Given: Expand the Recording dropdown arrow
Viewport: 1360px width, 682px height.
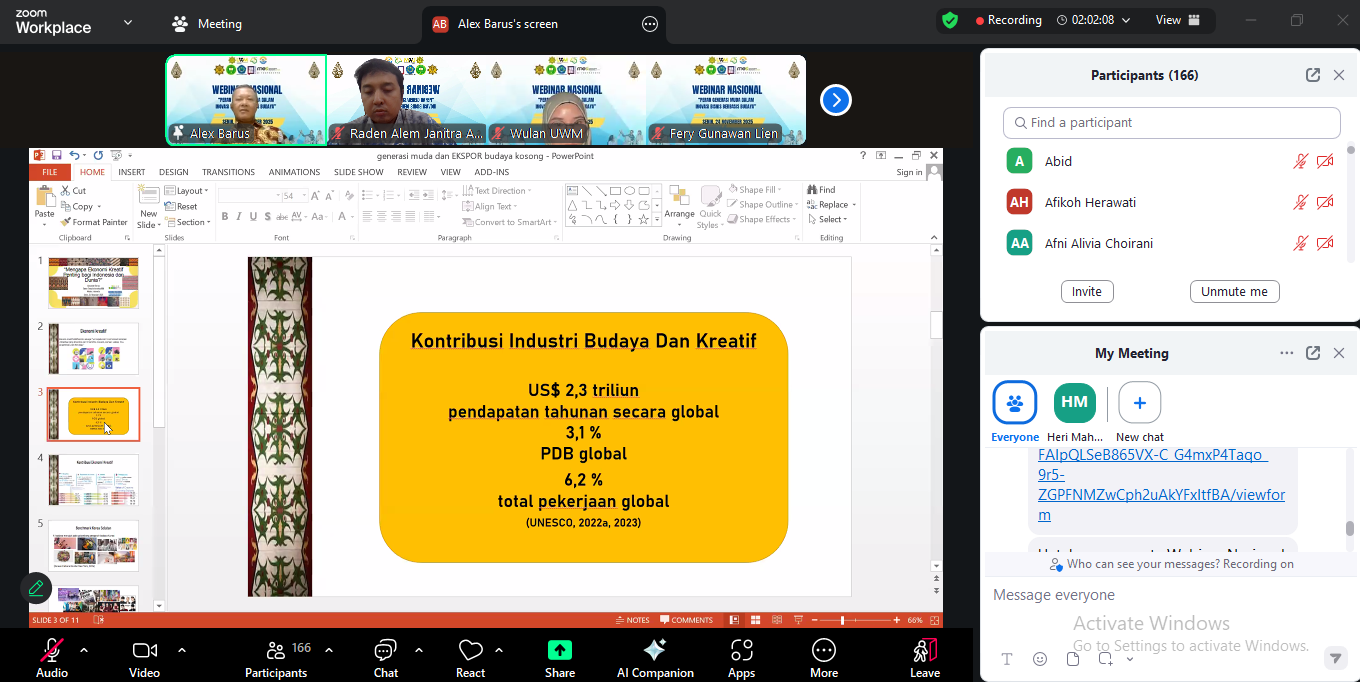Looking at the screenshot, I should (1126, 20).
